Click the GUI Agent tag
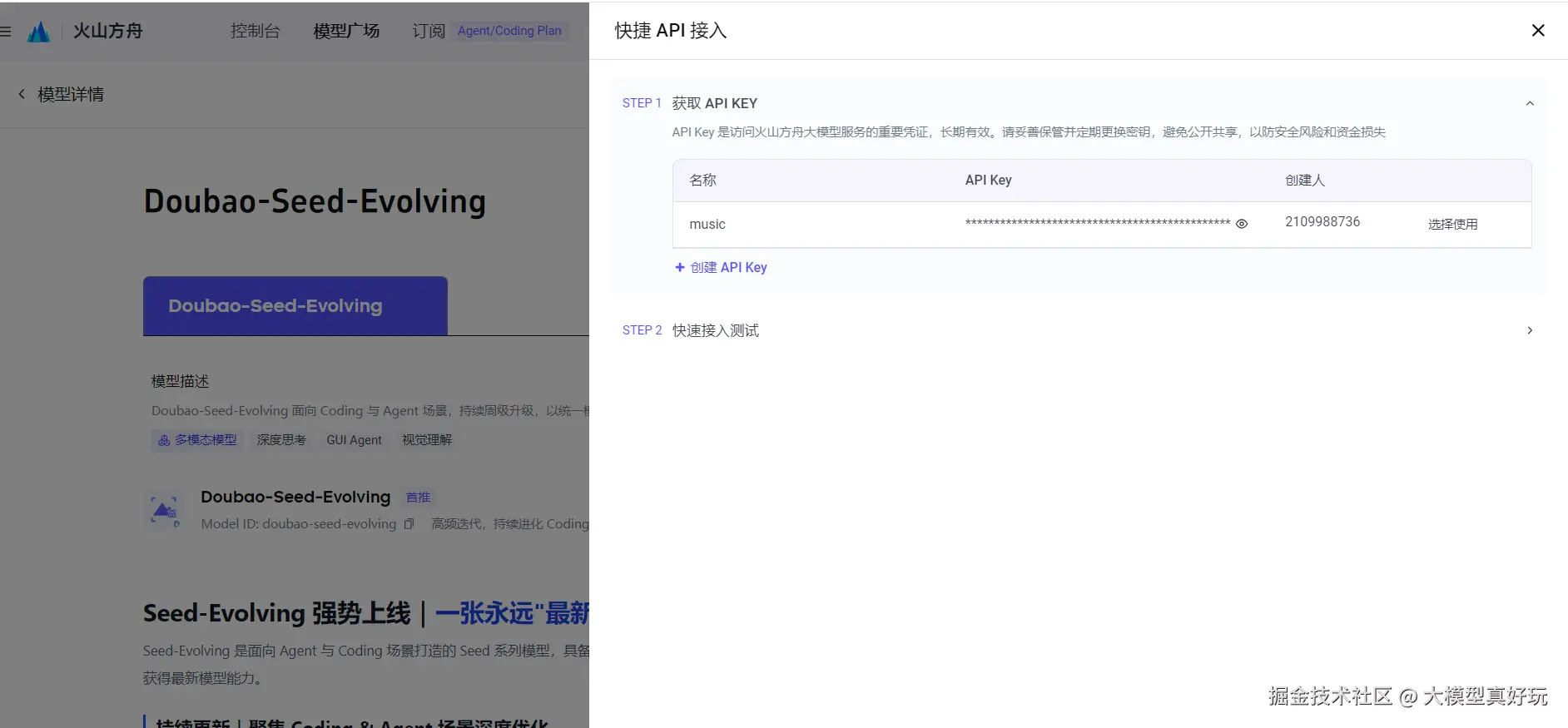 point(354,439)
